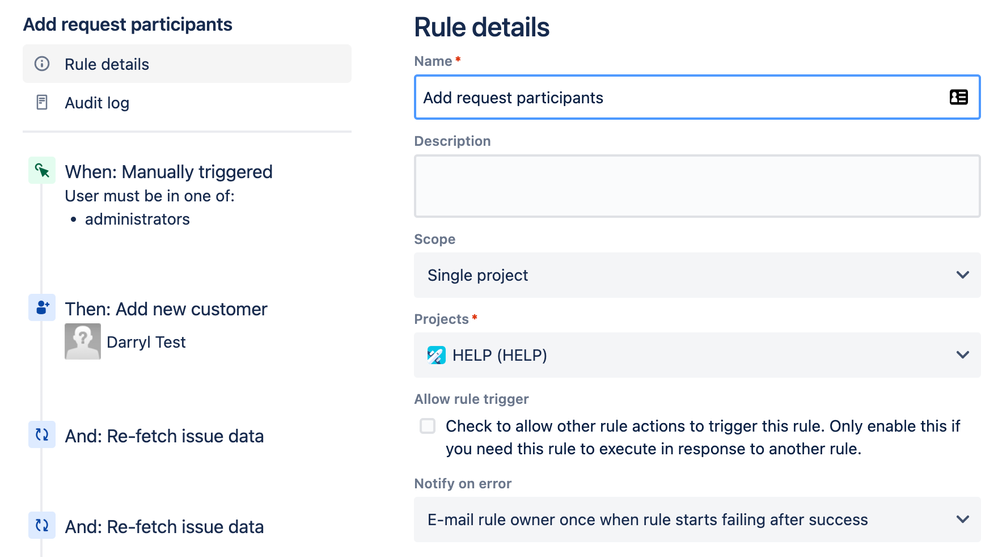The height and width of the screenshot is (557, 998).
Task: Click Darryl Test avatar image
Action: tap(83, 342)
